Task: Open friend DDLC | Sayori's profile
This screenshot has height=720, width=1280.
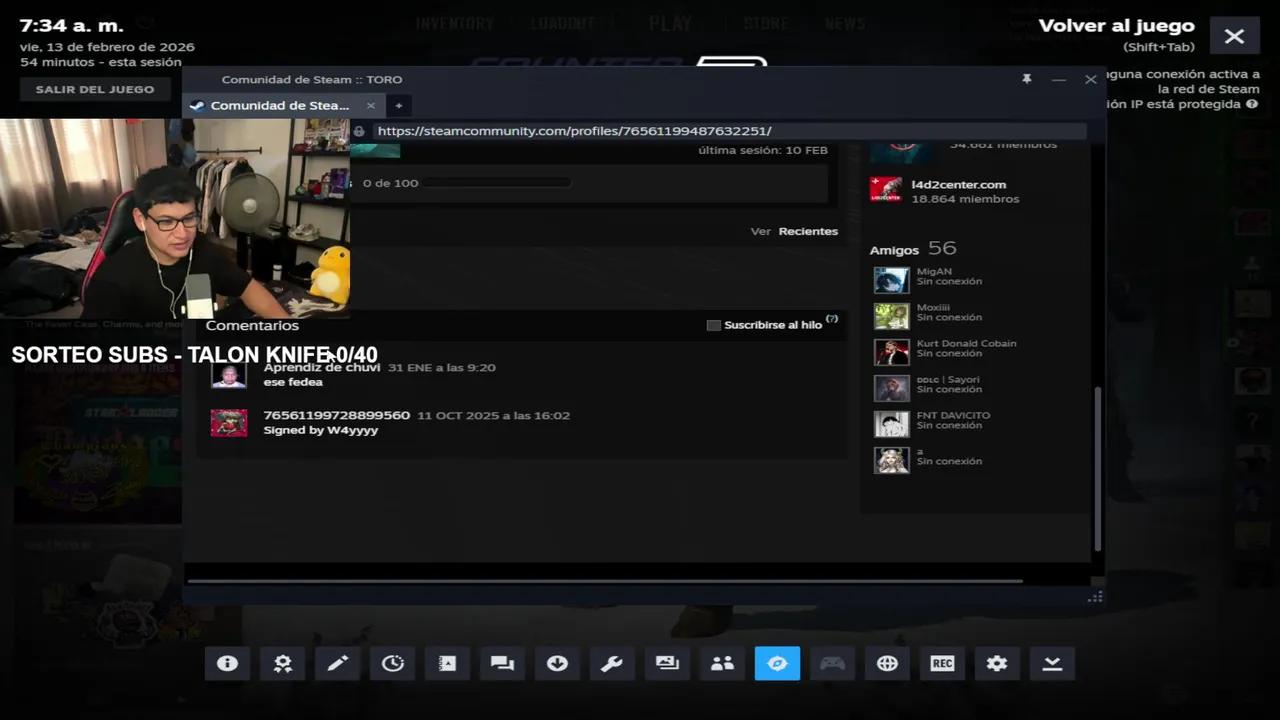Action: (948, 379)
